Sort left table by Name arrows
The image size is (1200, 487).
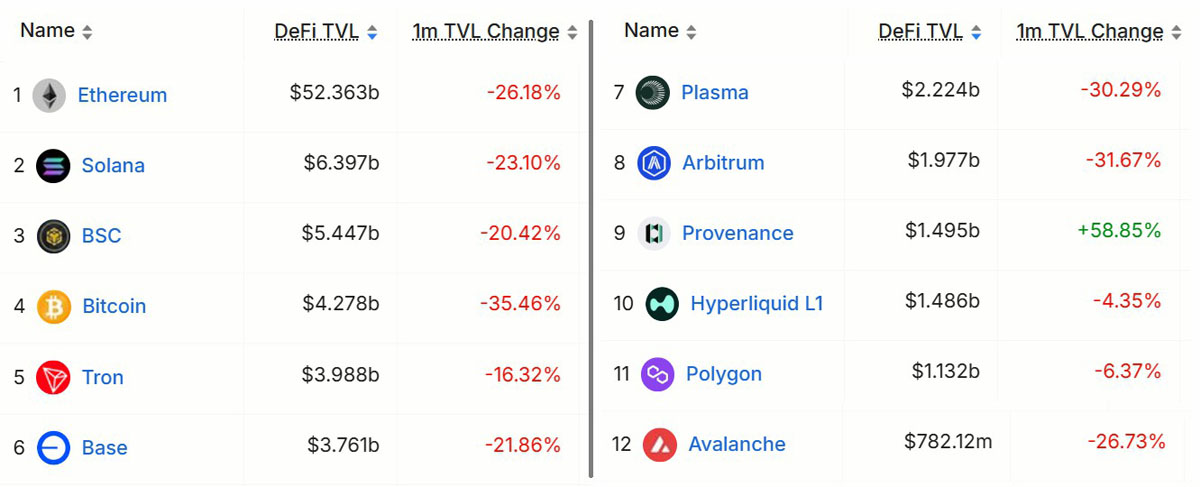point(87,32)
